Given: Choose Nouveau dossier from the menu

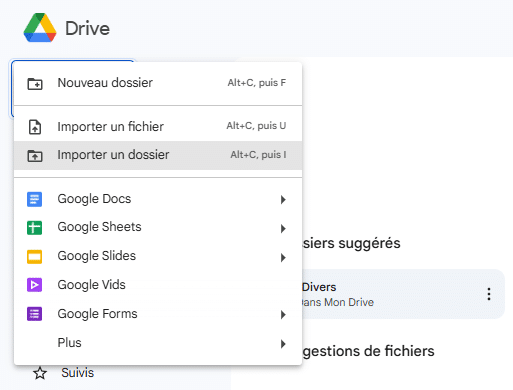Looking at the screenshot, I should point(158,83).
